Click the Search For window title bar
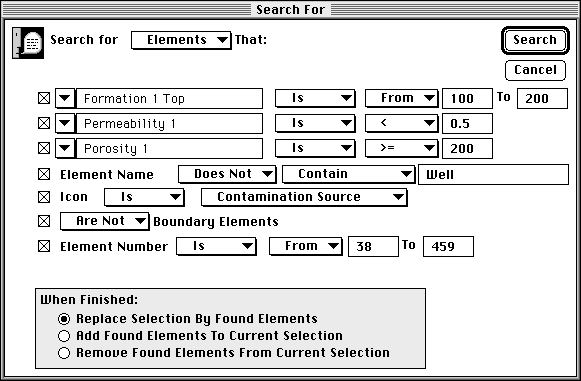 point(290,9)
